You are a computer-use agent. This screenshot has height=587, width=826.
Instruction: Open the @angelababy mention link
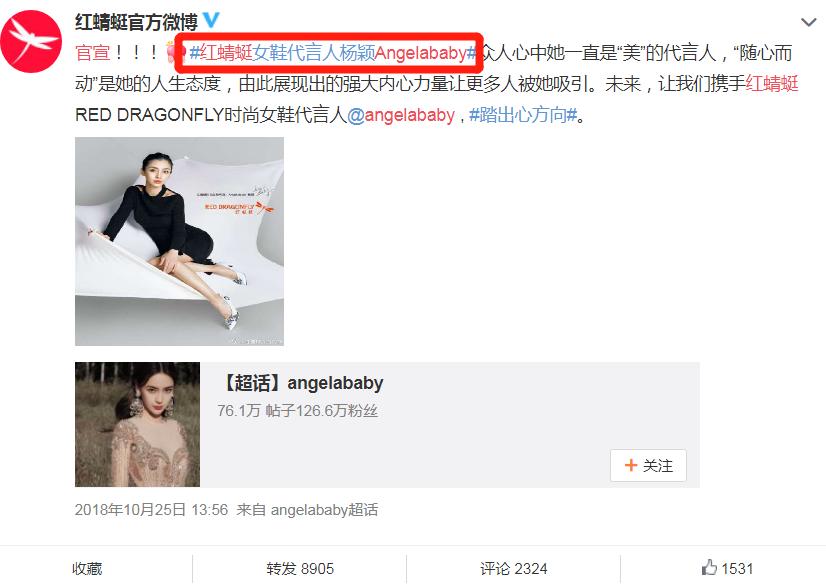[x=401, y=115]
